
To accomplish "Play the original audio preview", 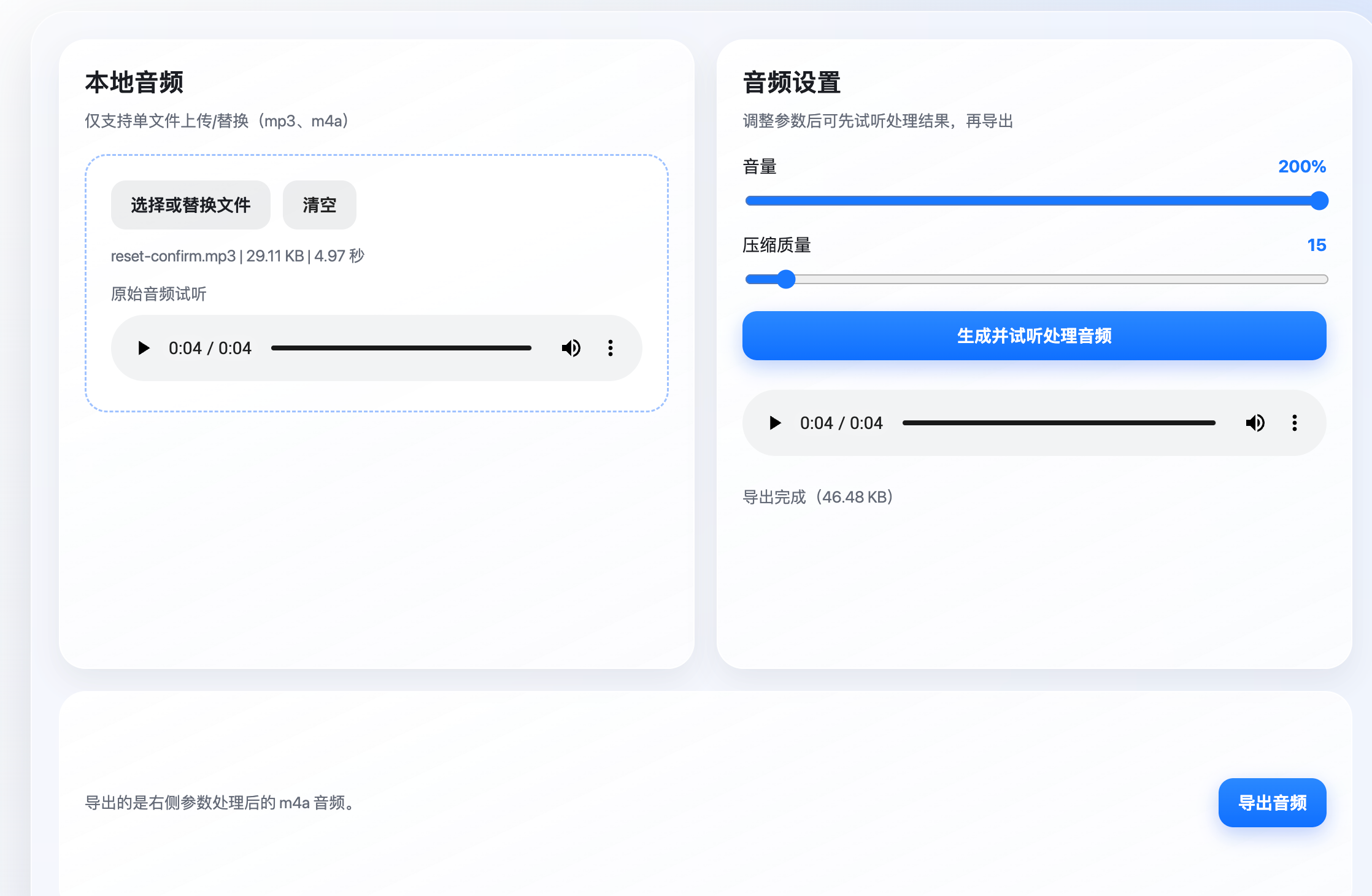I will click(x=144, y=348).
